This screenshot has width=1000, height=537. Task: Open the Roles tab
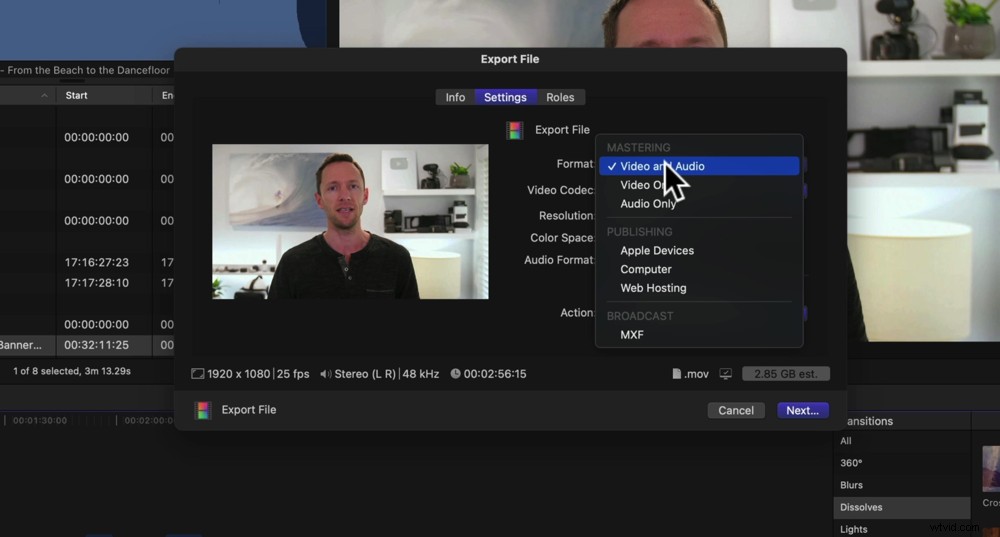[x=560, y=97]
